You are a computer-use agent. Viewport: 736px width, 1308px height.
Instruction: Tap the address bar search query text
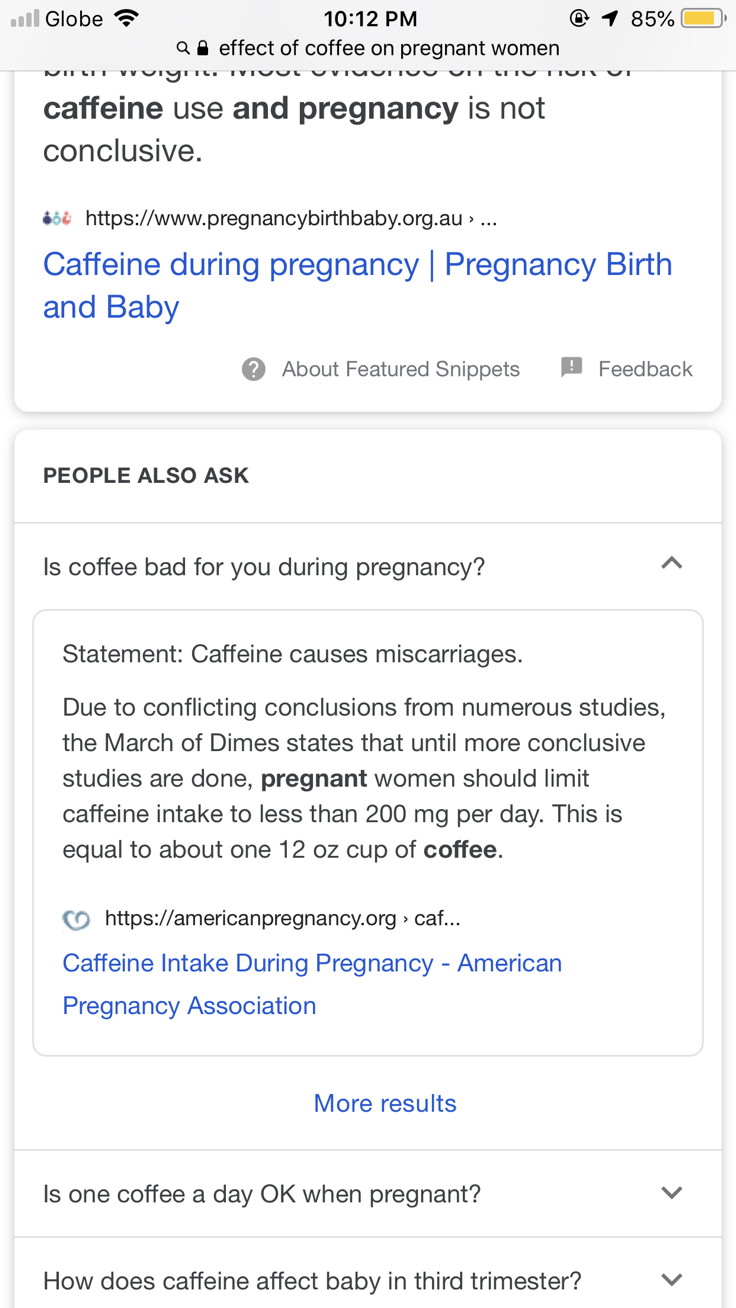tap(389, 48)
